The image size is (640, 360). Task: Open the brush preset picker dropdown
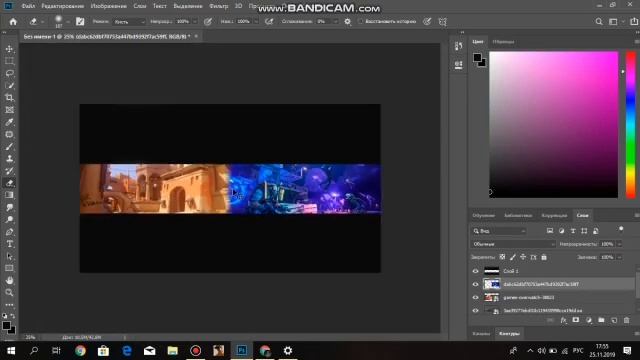point(68,22)
